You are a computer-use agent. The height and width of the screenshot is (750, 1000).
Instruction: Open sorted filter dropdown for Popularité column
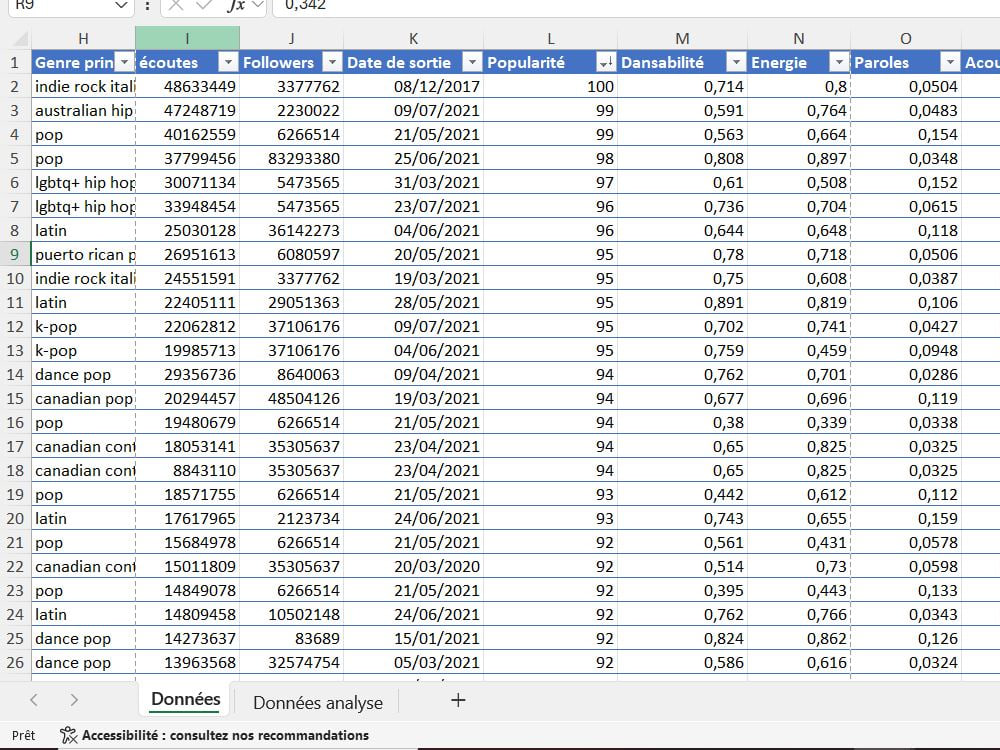pyautogui.click(x=605, y=62)
